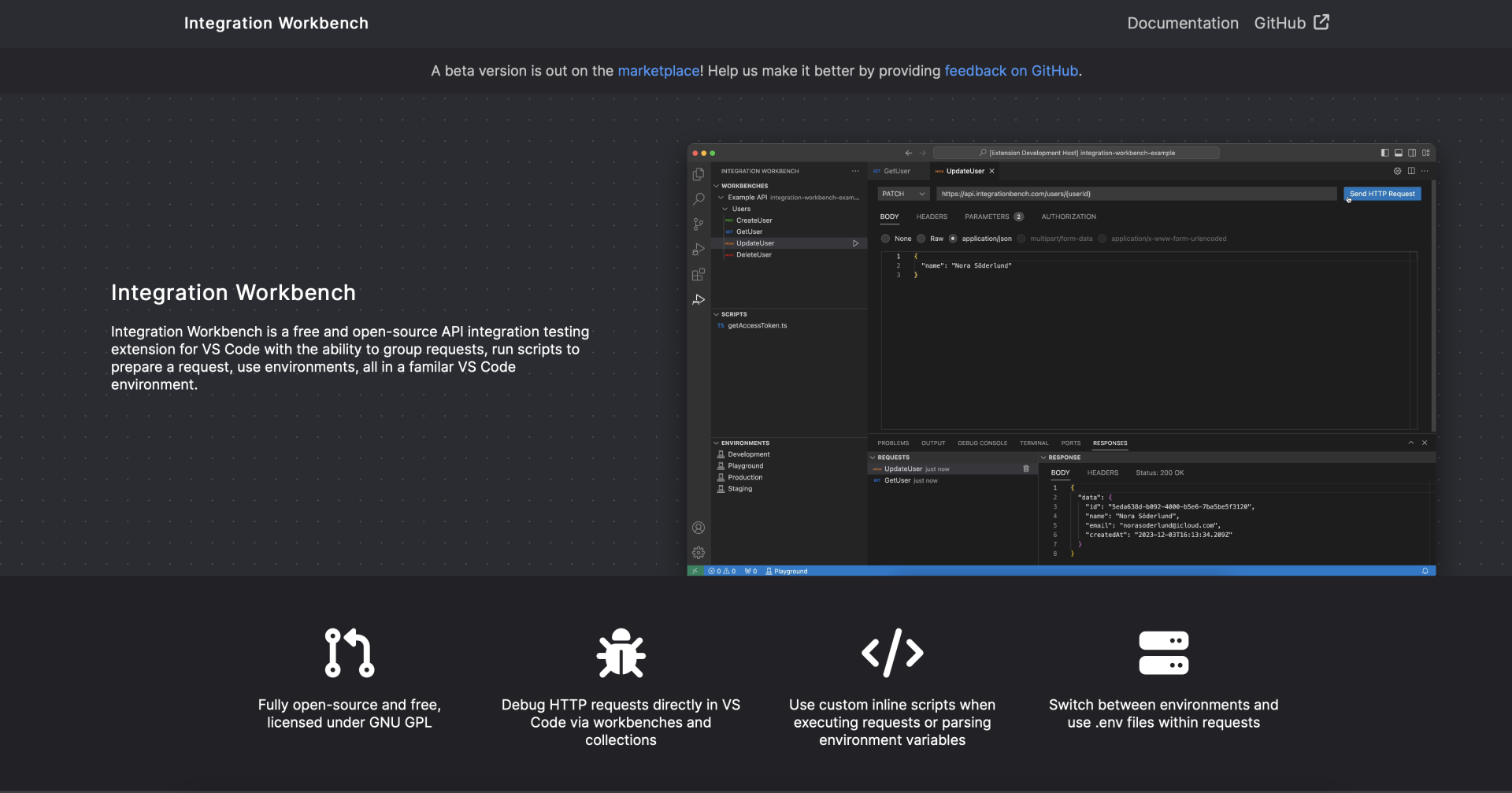
Task: Toggle secondary side bar layout icon
Action: point(1412,153)
